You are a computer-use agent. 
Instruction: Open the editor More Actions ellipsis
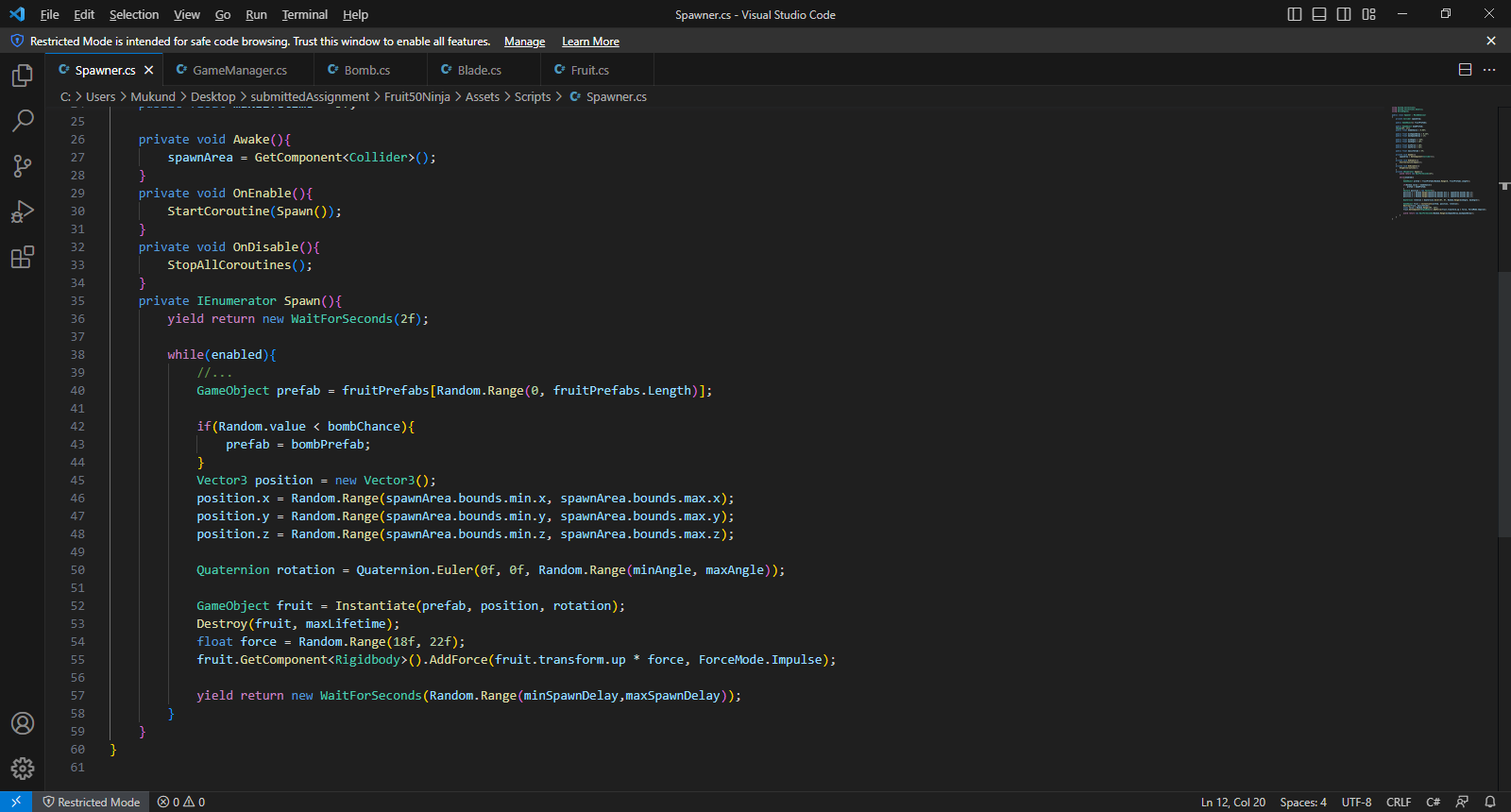tap(1489, 70)
